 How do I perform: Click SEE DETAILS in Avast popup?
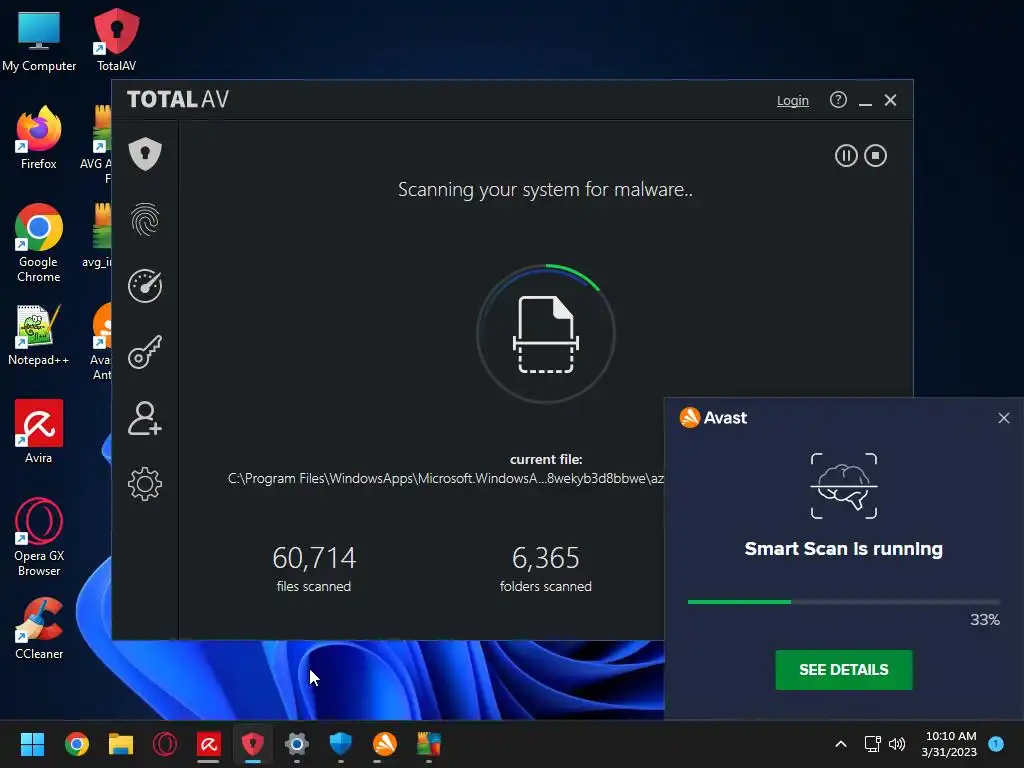(x=844, y=669)
